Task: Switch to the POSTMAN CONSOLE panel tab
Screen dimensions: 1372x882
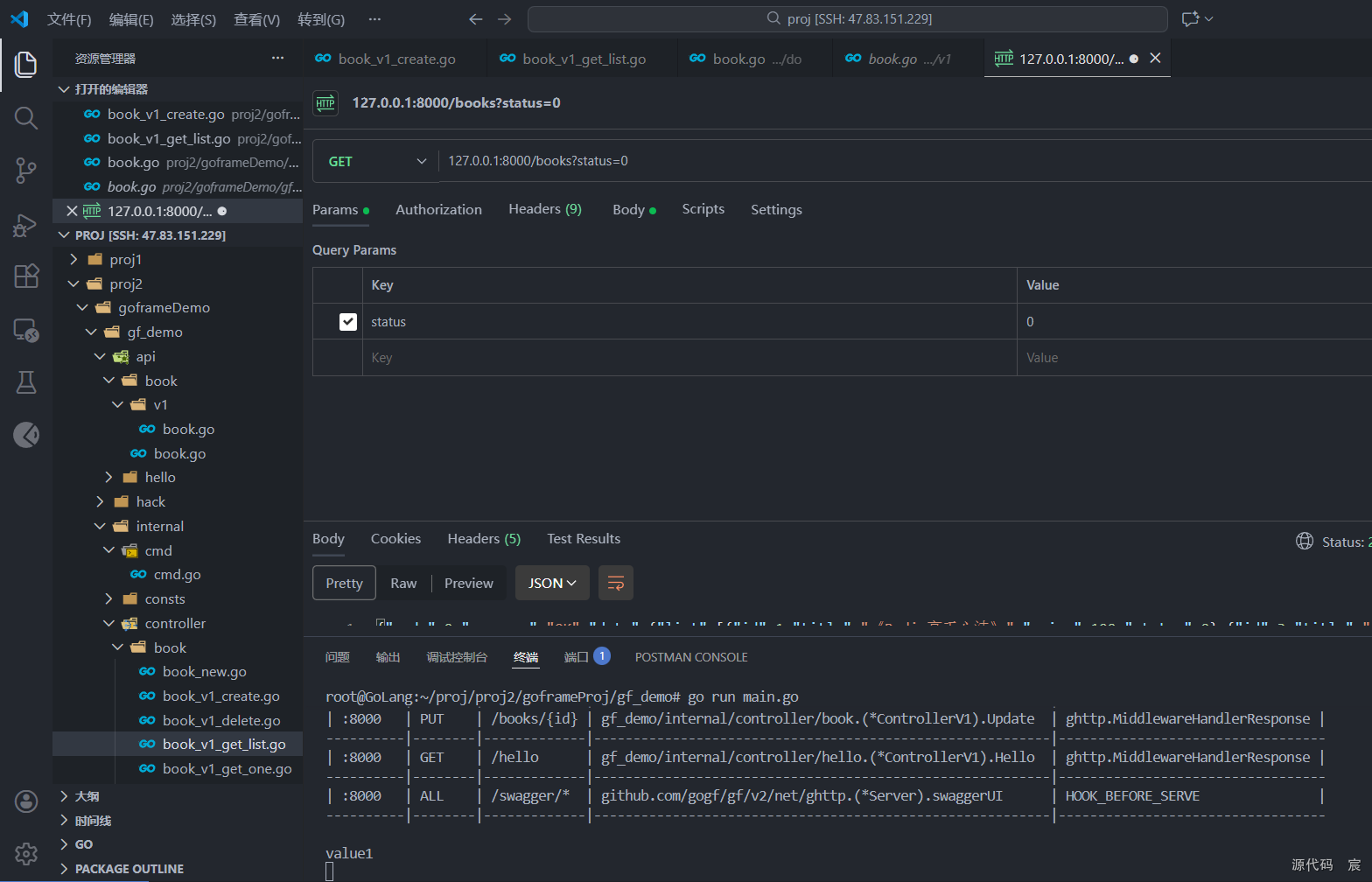Action: pos(691,657)
